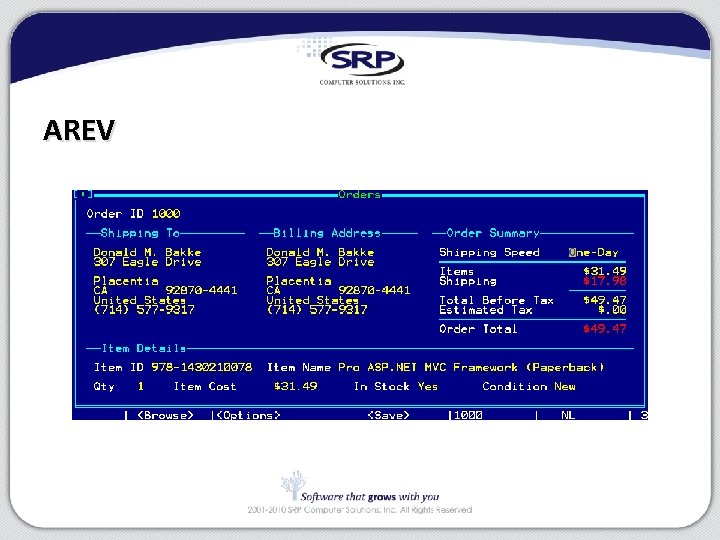Click Placentia city in Shipping To
The height and width of the screenshot is (540, 720).
(126, 281)
